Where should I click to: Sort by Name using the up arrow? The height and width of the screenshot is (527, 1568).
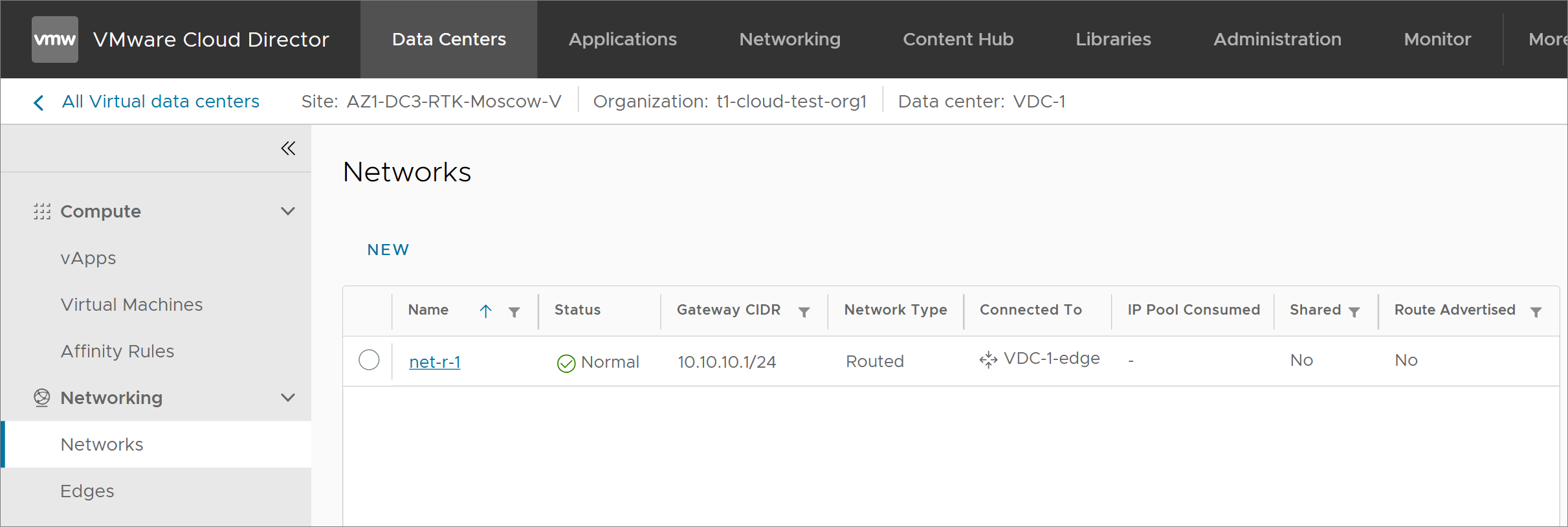(x=486, y=311)
